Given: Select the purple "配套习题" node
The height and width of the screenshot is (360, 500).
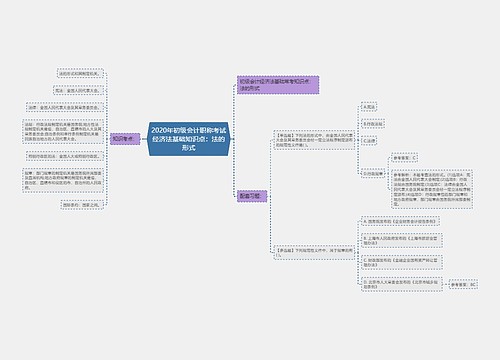Looking at the screenshot, I should 252,196.
